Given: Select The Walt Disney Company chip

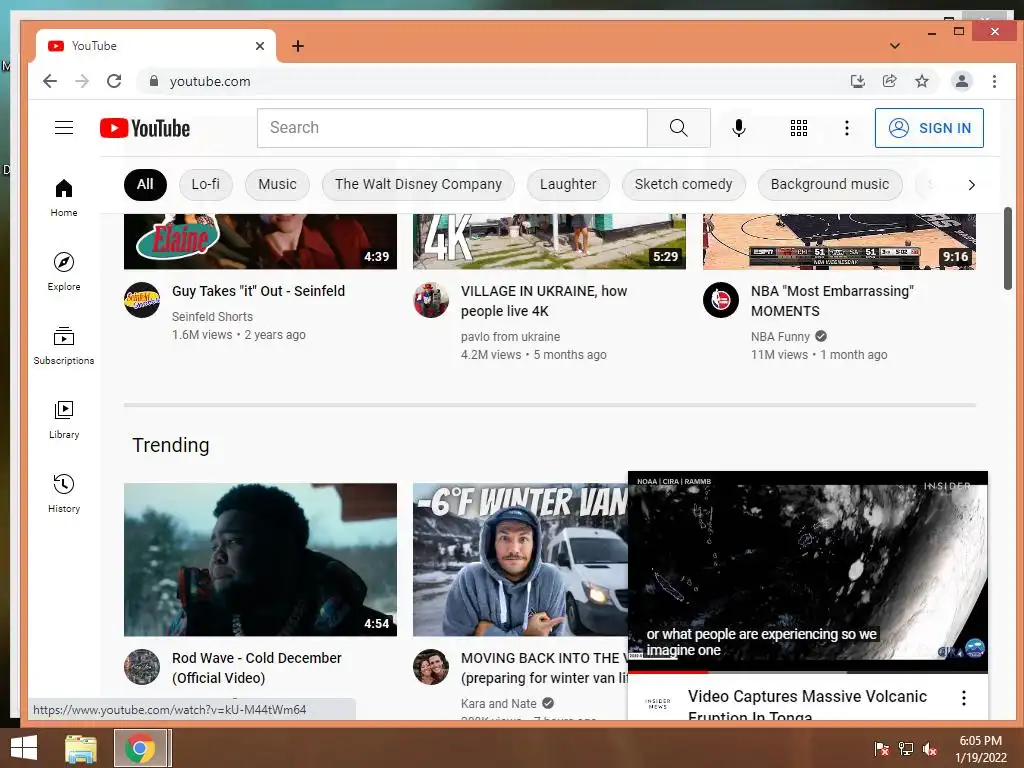Looking at the screenshot, I should point(418,185).
